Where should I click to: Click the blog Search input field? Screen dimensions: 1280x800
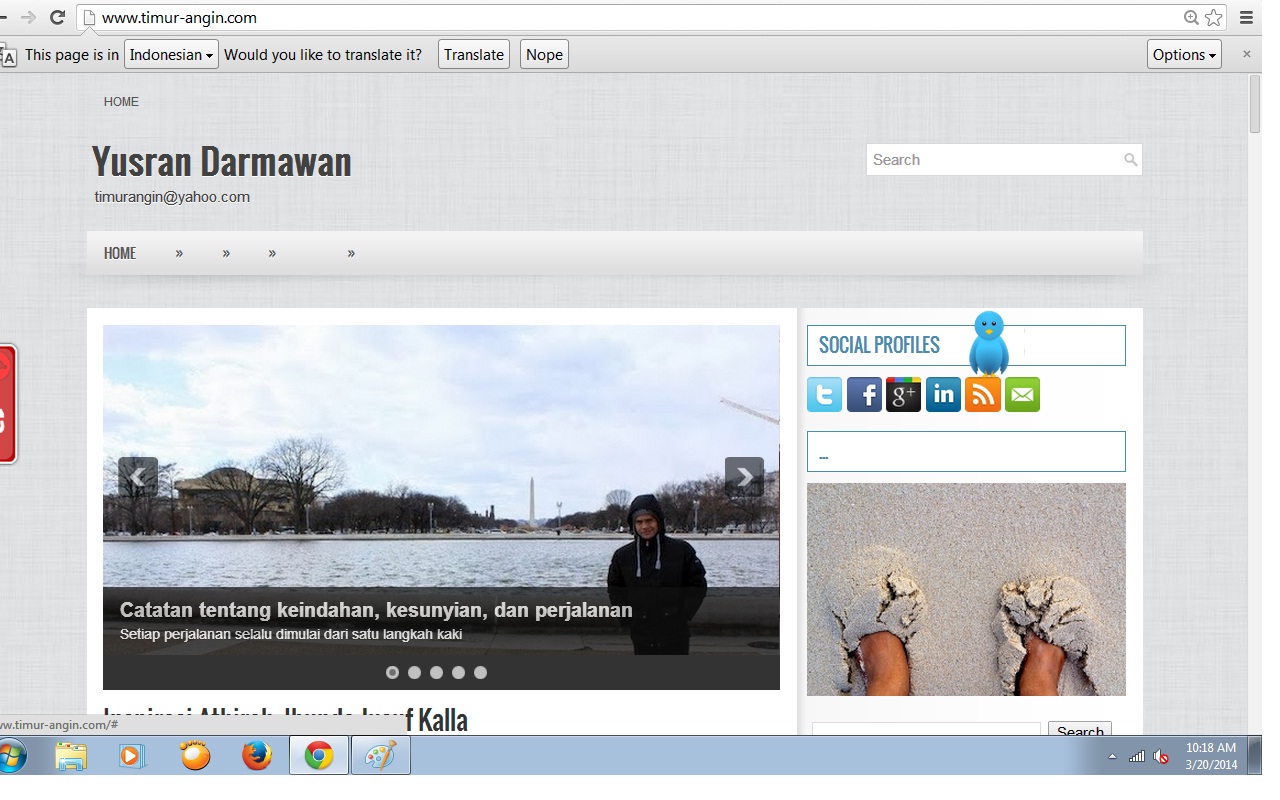click(x=994, y=160)
